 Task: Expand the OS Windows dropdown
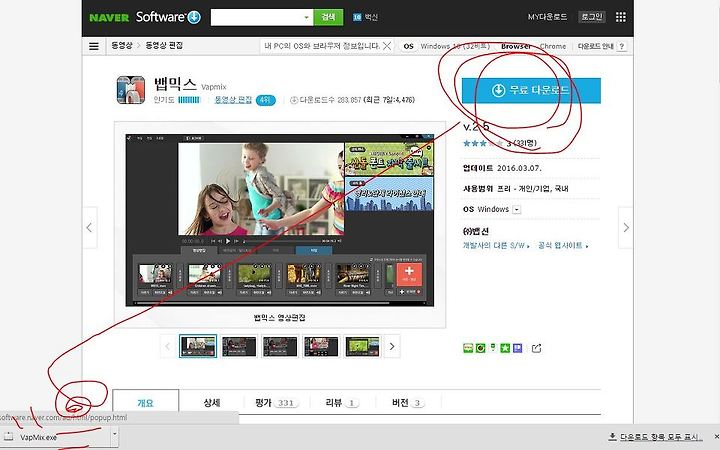click(x=517, y=209)
